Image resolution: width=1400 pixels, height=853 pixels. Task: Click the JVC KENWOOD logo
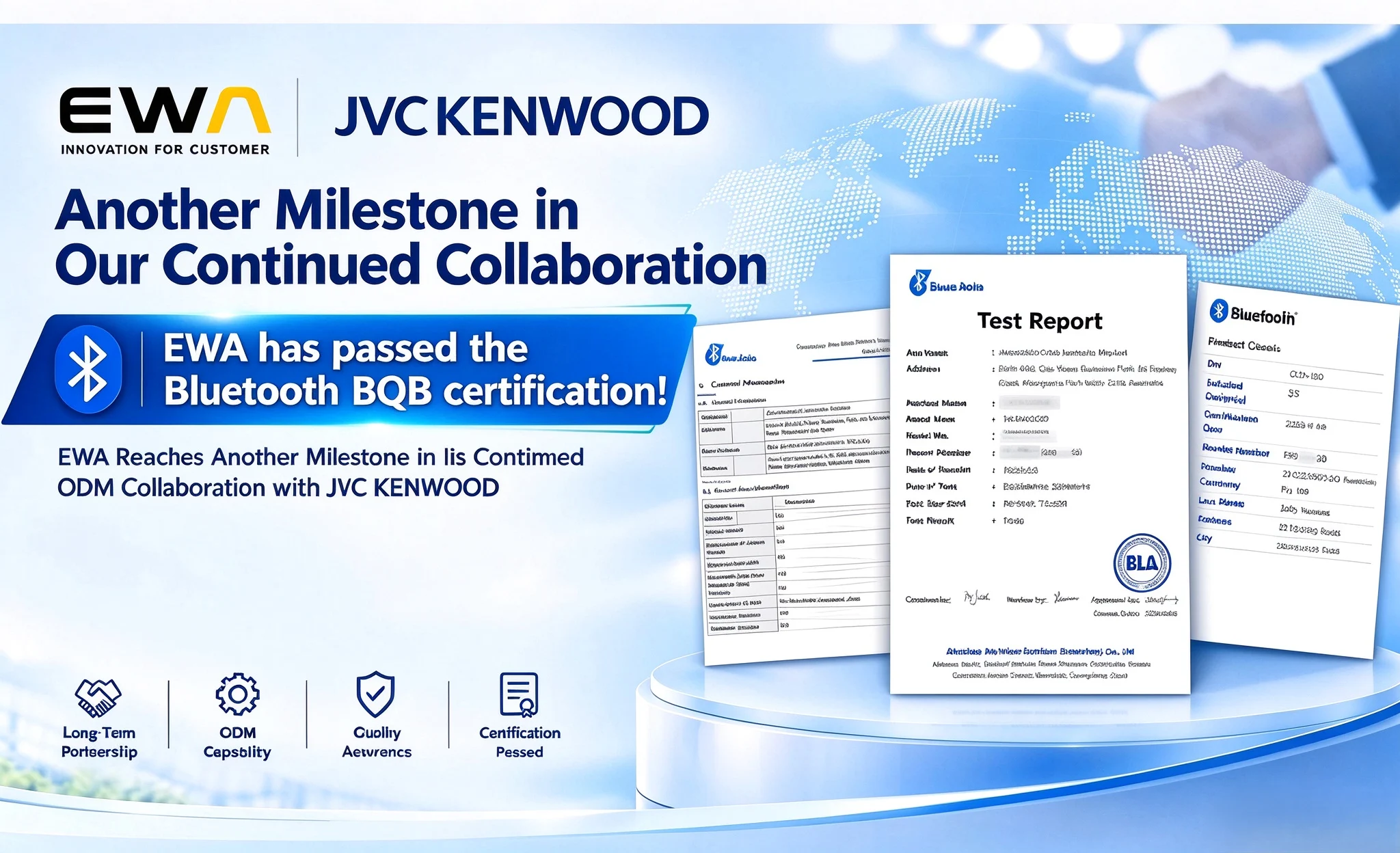click(x=522, y=116)
